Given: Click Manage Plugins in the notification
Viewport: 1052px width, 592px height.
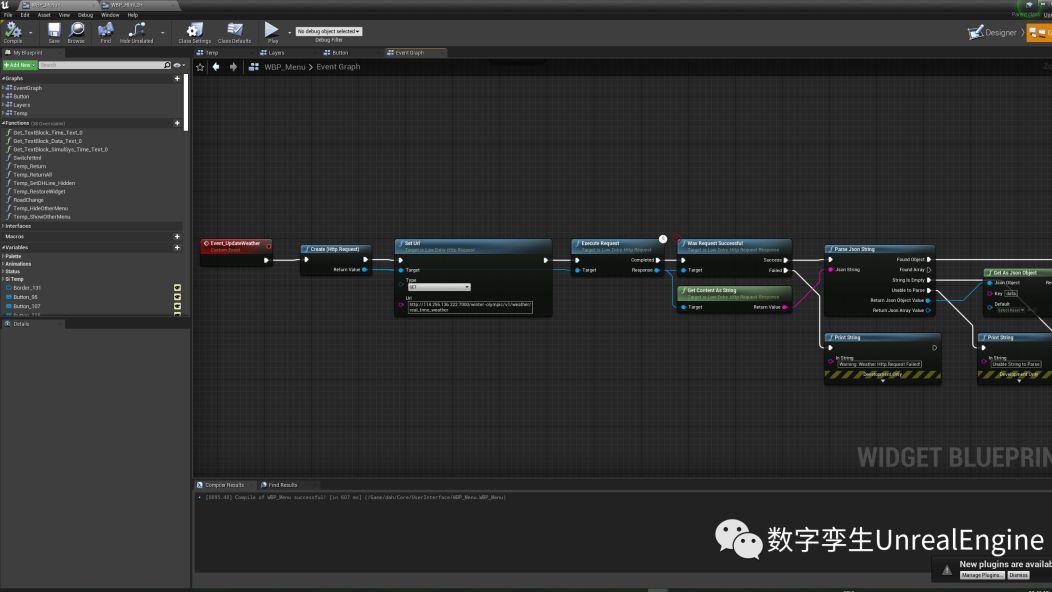Looking at the screenshot, I should 982,575.
